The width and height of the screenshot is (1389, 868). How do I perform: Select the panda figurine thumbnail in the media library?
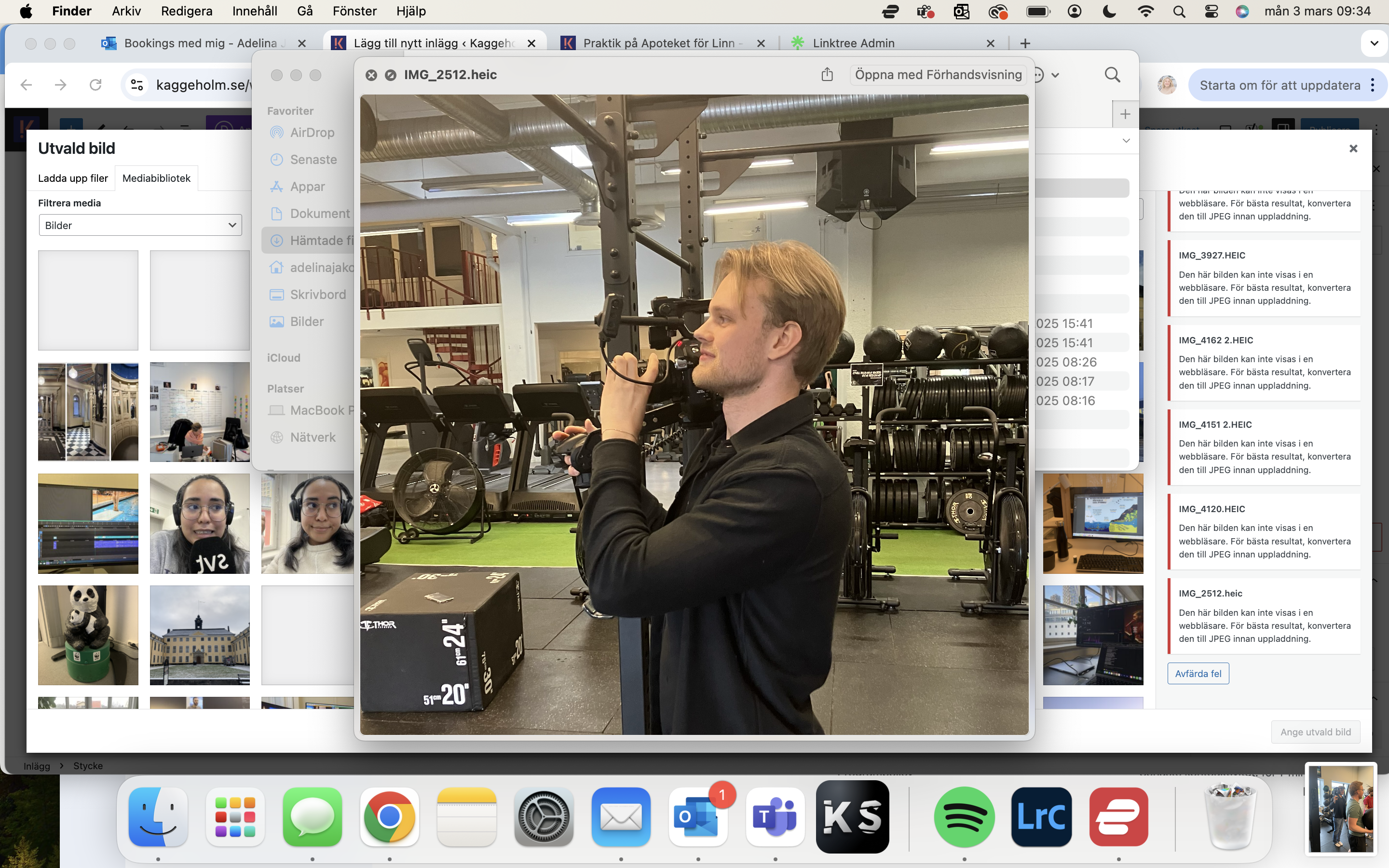tap(88, 635)
